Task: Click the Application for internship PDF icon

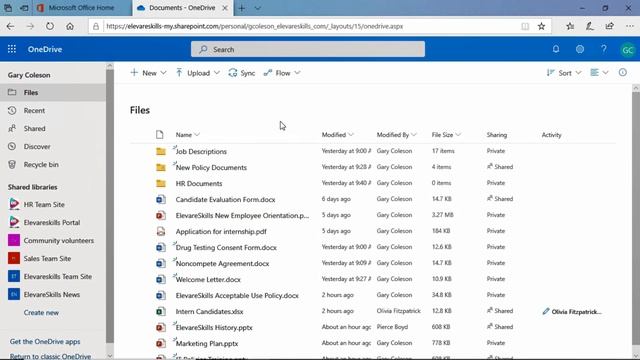Action: (161, 231)
